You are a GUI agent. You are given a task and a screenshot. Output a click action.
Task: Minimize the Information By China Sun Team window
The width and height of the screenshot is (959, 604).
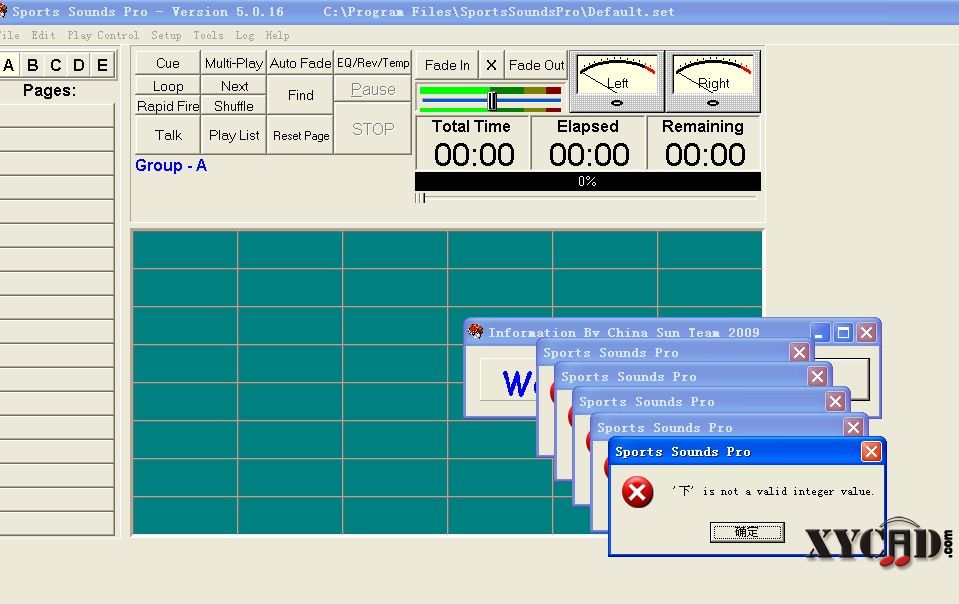coord(820,333)
